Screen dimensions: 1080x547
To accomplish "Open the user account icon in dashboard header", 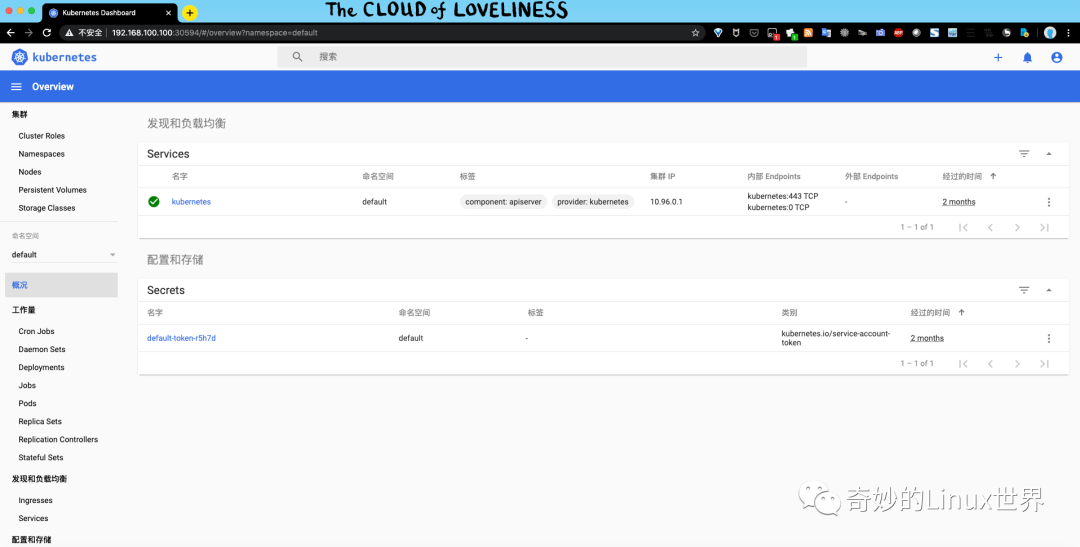I will pos(1057,58).
